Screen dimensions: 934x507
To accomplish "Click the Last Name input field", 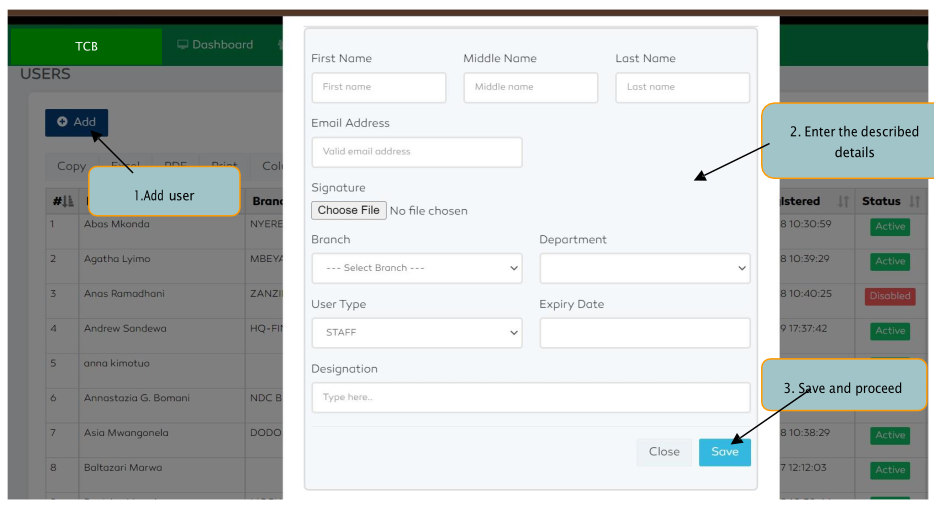I will (683, 87).
